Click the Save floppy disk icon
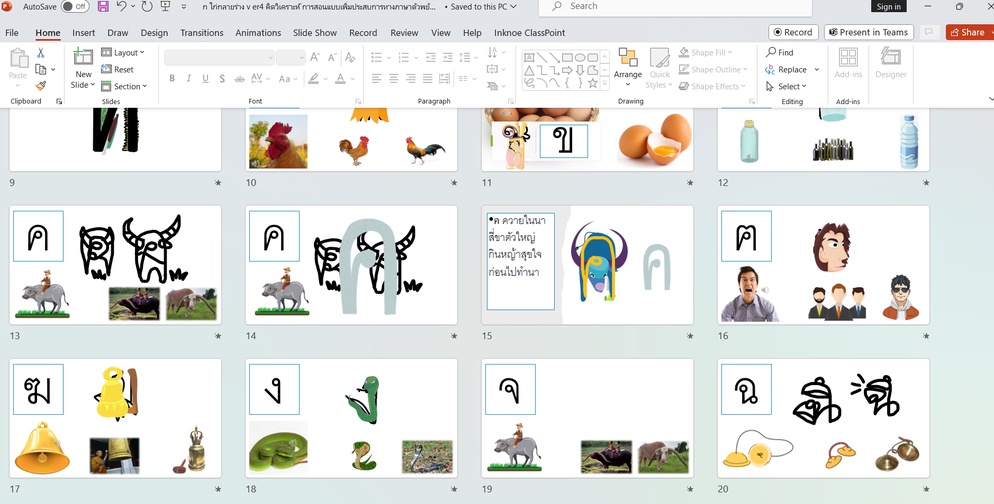The height and width of the screenshot is (504, 994). [x=103, y=6]
